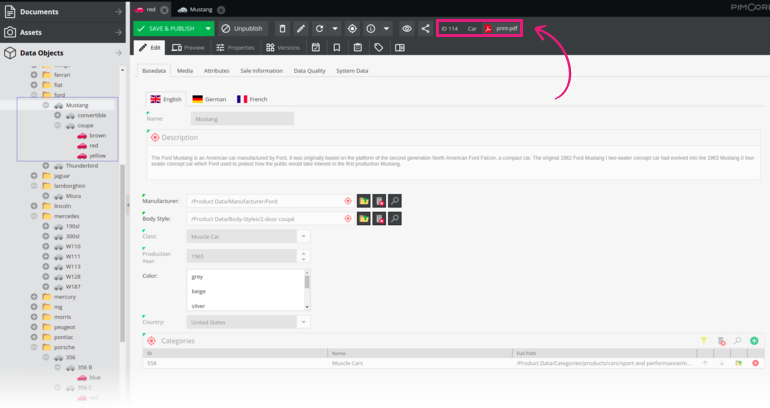The image size is (770, 408).
Task: Click the tree panel vertical scrollbar
Action: [x=122, y=253]
